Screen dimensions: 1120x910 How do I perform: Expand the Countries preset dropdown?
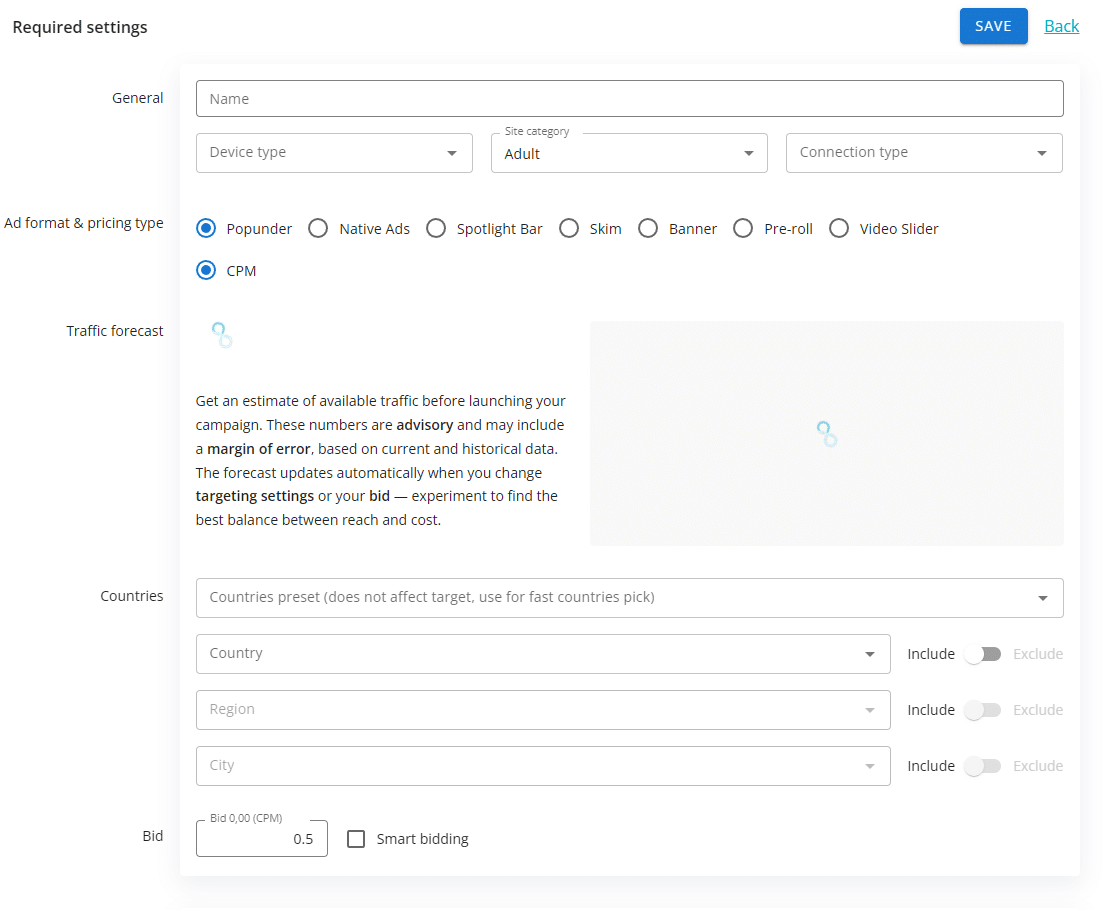[x=629, y=598]
